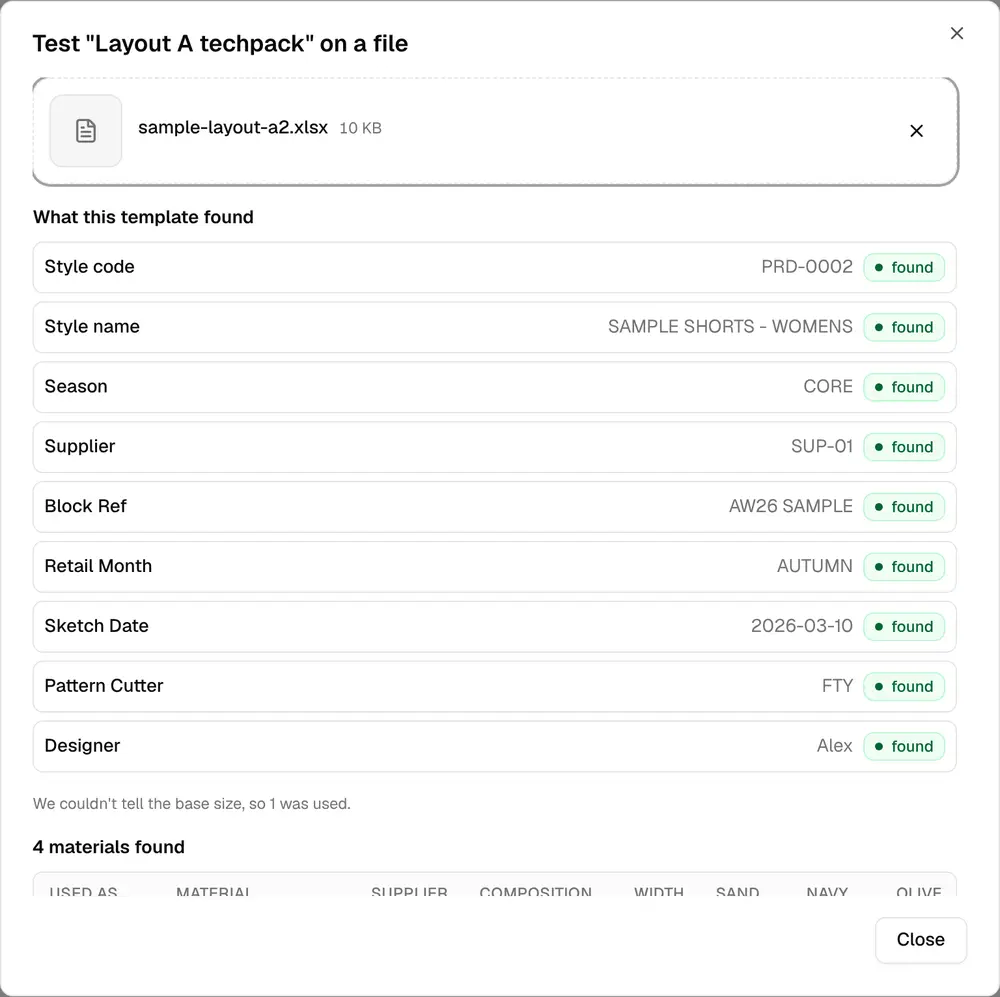1000x997 pixels.
Task: Click the document file icon
Action: [86, 131]
